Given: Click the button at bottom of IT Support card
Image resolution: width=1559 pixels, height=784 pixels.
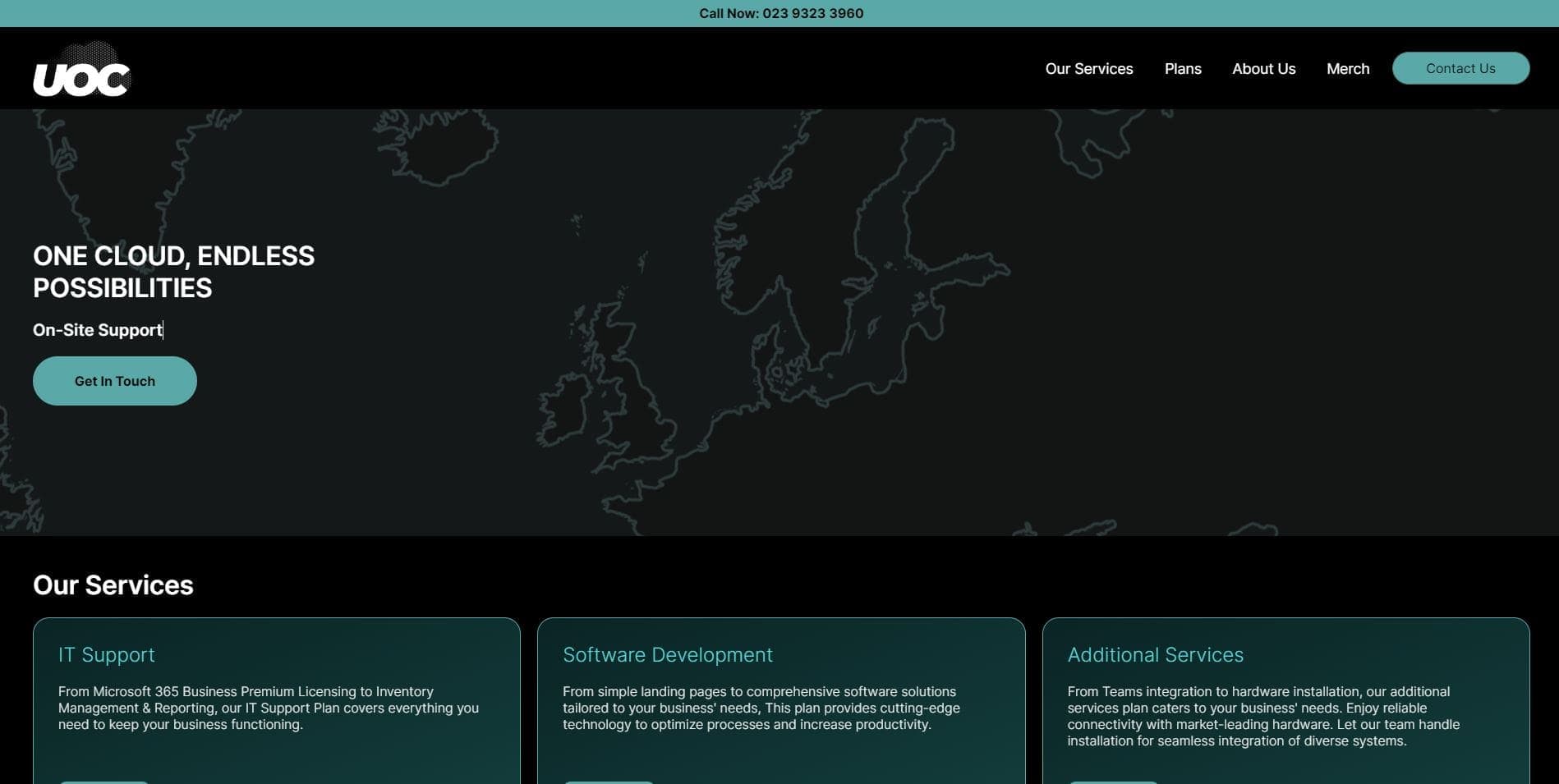Looking at the screenshot, I should [x=103, y=782].
